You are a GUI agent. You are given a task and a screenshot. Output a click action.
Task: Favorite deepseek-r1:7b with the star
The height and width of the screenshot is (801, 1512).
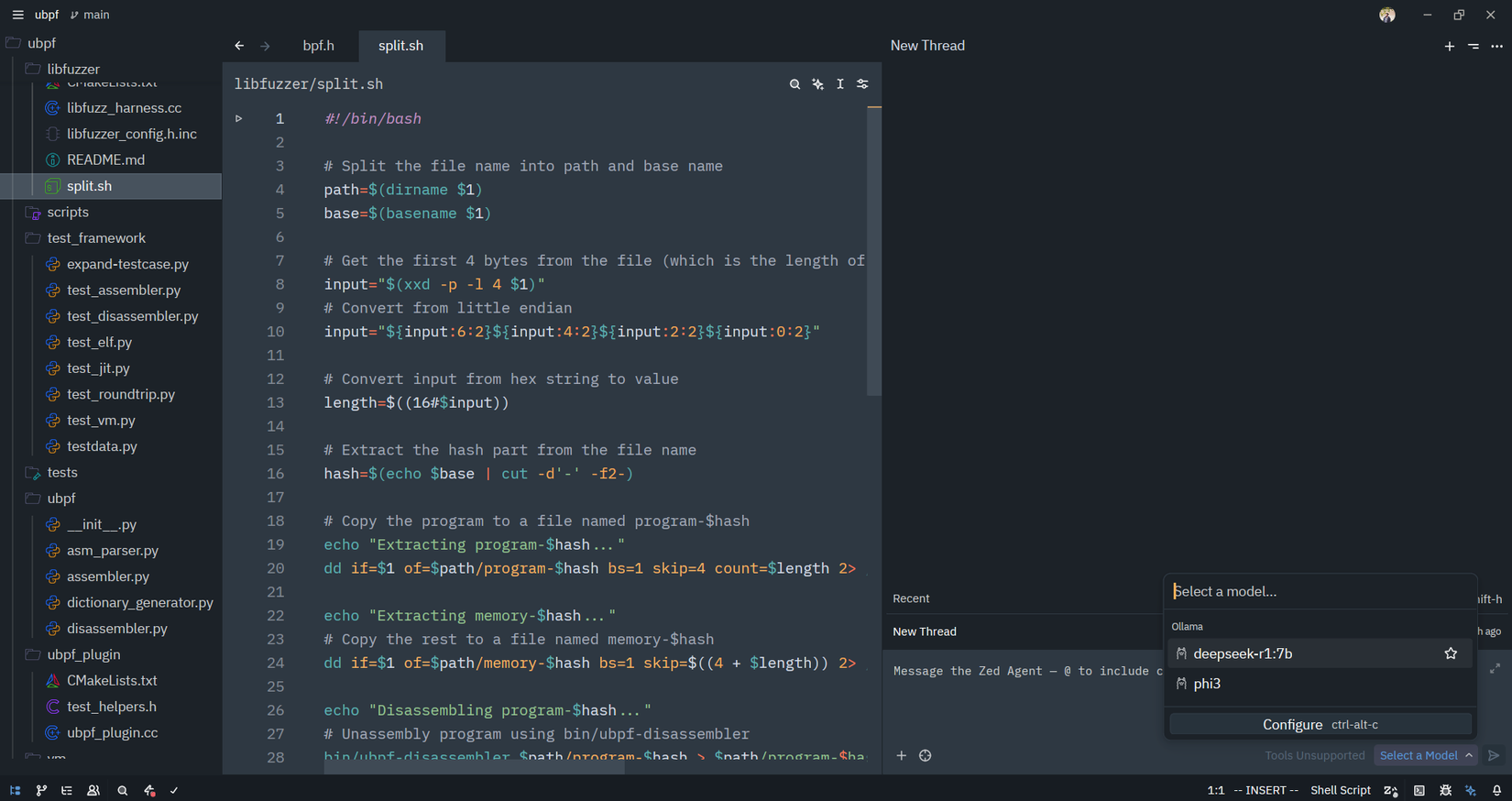[1451, 653]
